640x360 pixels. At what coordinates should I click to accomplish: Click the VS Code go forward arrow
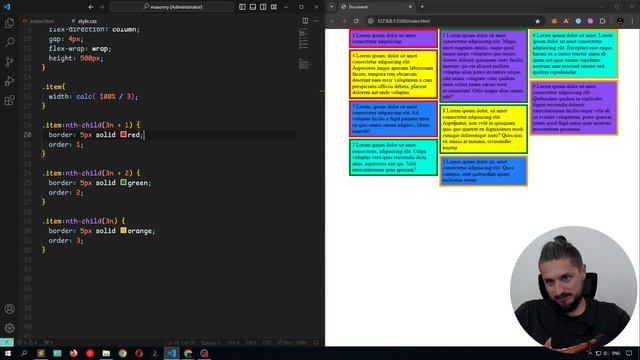tap(102, 7)
